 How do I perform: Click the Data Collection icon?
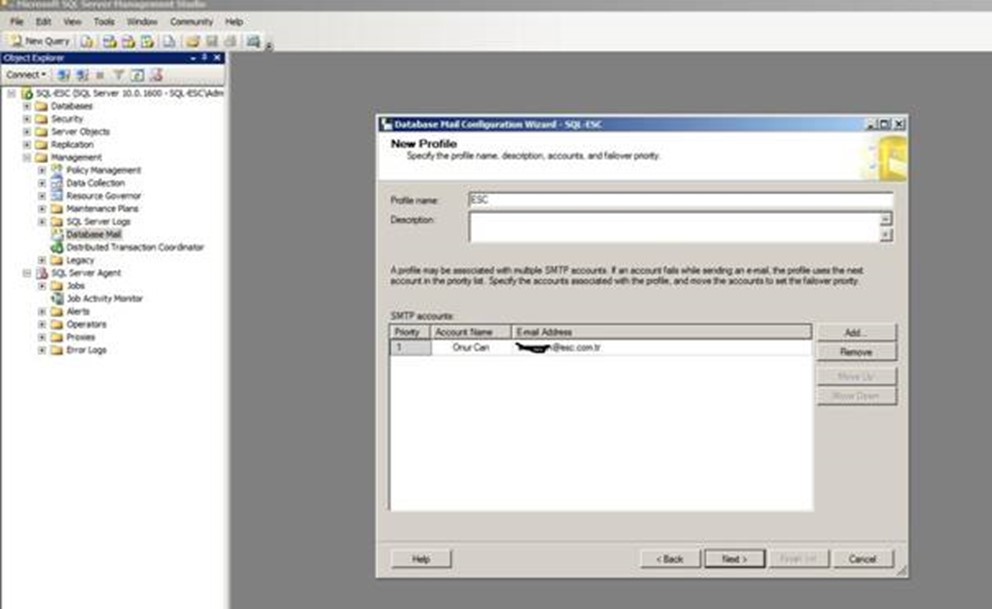(x=57, y=183)
